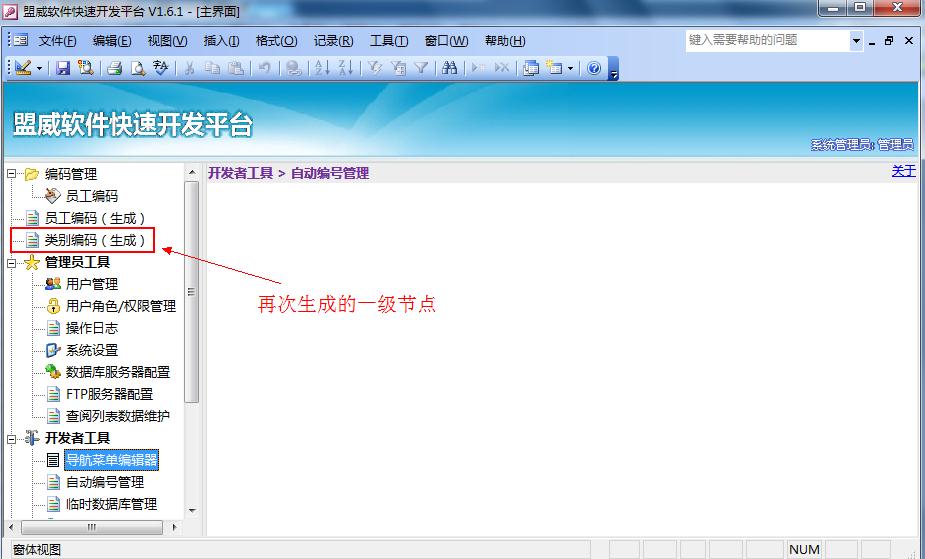
Task: Click the help question input box
Action: 767,40
